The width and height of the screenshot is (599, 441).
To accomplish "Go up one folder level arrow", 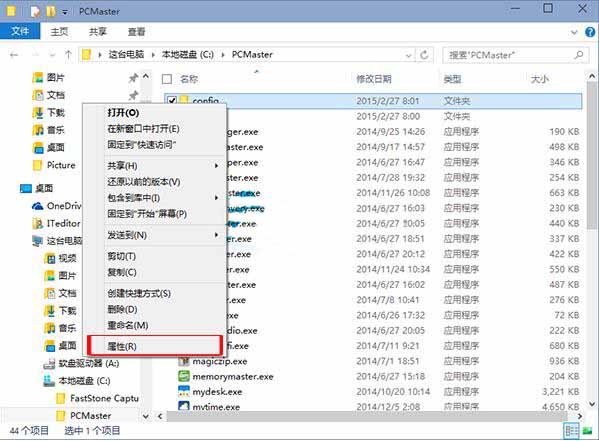I will 68,55.
